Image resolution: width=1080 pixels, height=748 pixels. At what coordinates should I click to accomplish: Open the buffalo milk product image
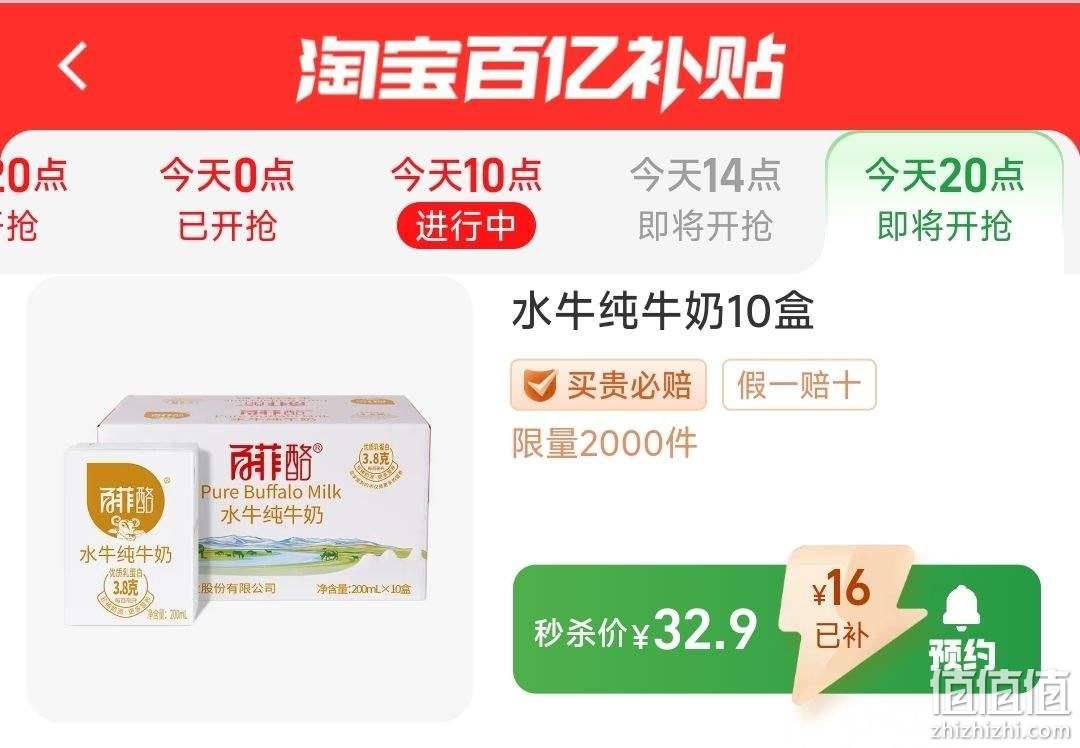click(x=250, y=499)
